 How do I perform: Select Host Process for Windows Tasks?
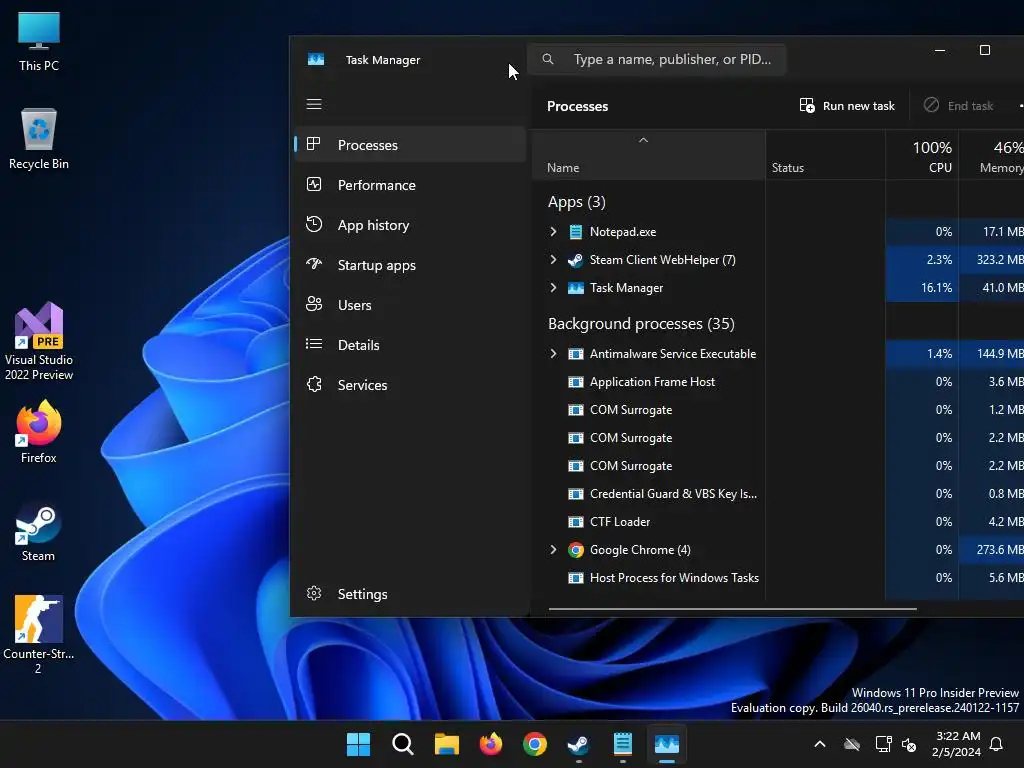click(x=674, y=577)
